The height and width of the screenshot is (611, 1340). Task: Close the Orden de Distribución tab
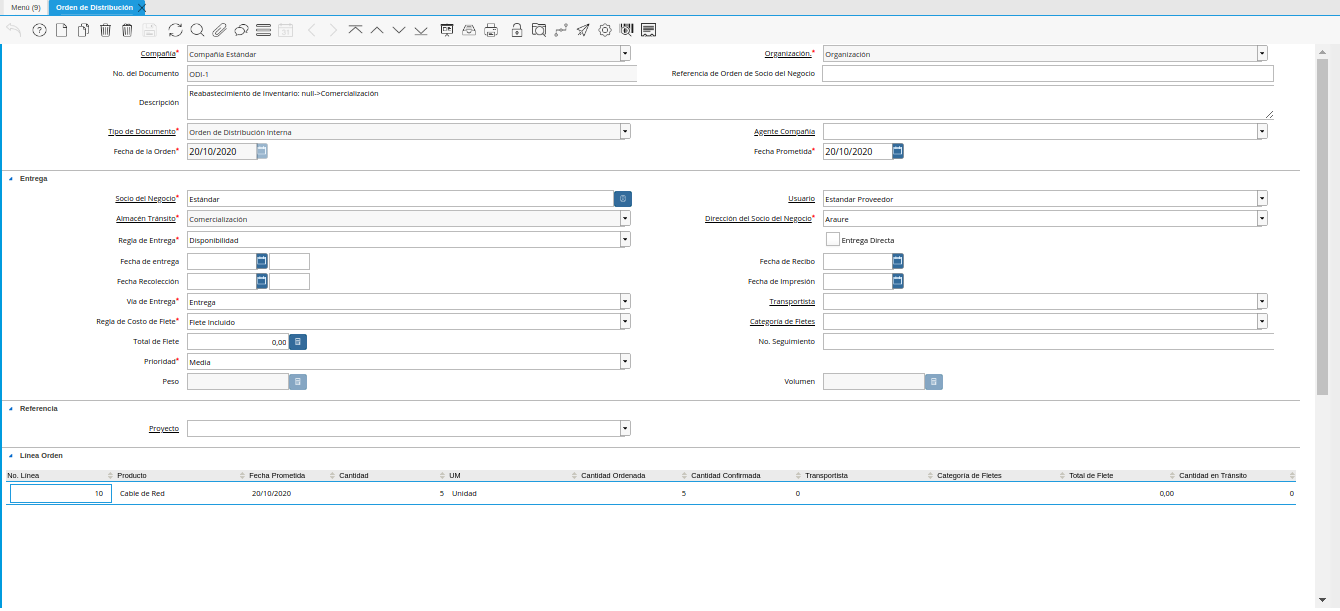(x=141, y=8)
